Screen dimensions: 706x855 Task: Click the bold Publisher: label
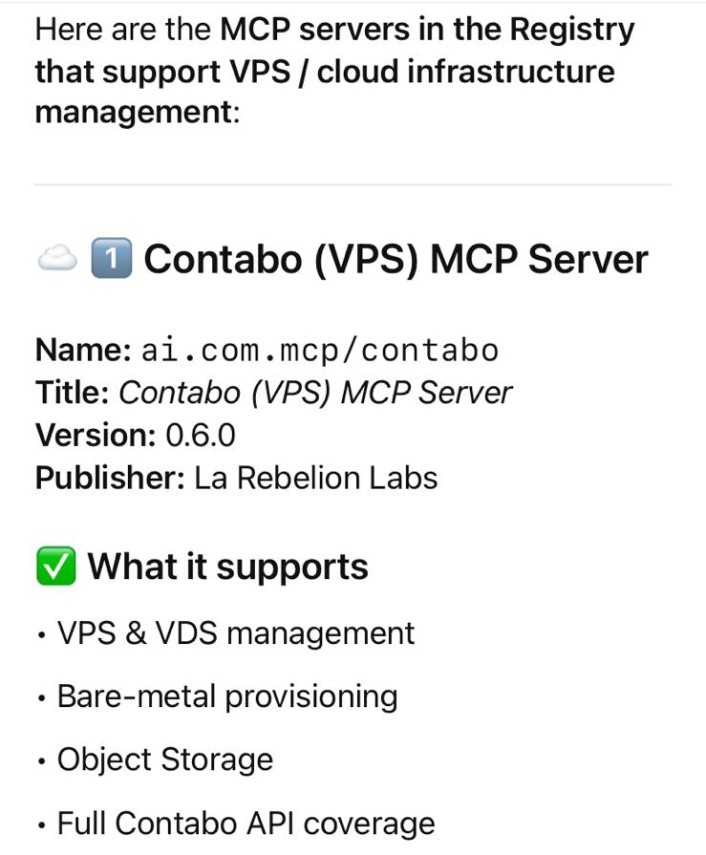(110, 477)
